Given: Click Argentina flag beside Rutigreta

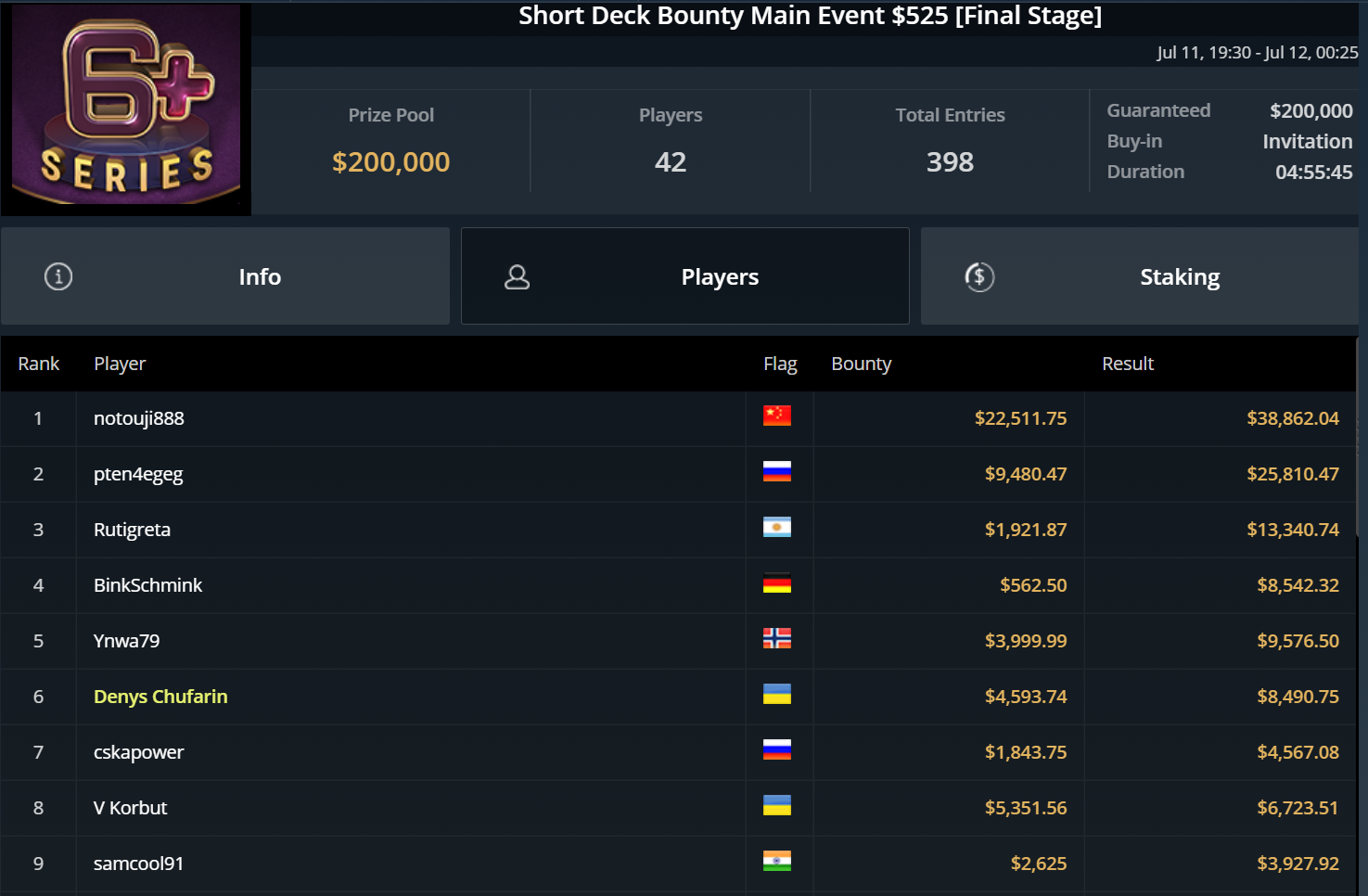Looking at the screenshot, I should 777,528.
